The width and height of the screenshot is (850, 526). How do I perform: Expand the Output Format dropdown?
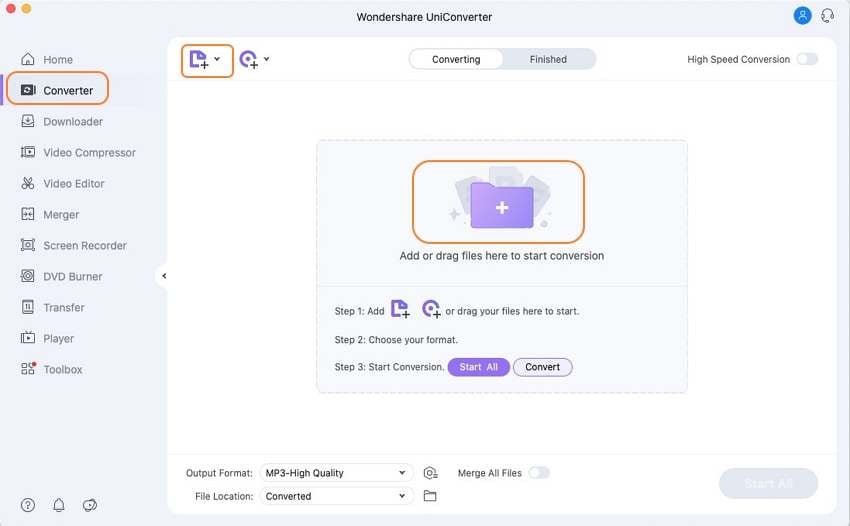click(x=336, y=473)
